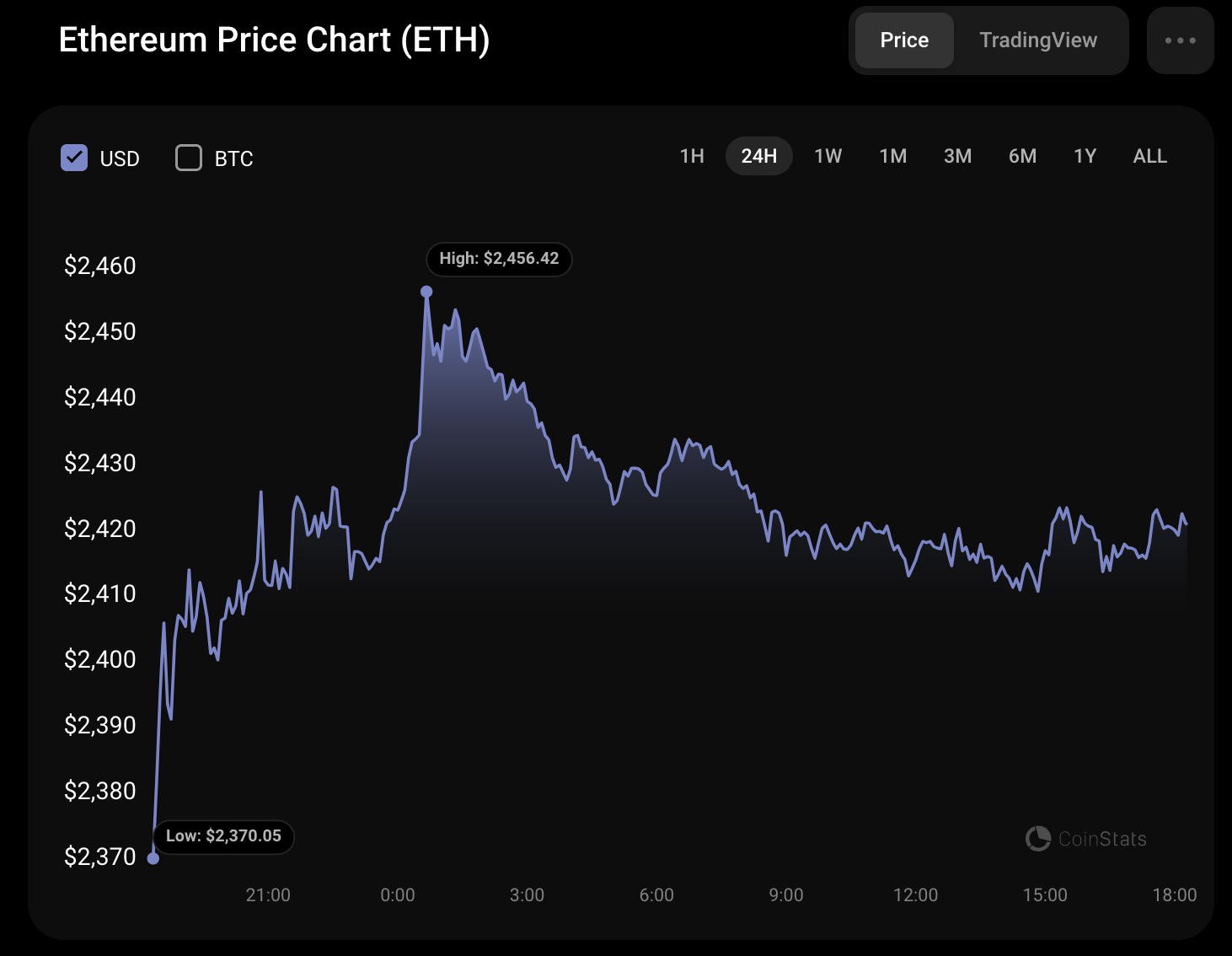Click the CoinStats logo watermark
Screen dimensions: 1232x956
tap(1086, 839)
